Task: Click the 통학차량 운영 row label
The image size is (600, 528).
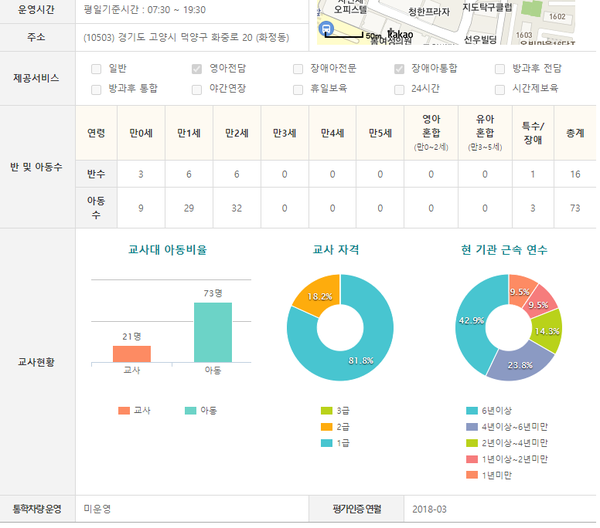Action: click(x=37, y=509)
